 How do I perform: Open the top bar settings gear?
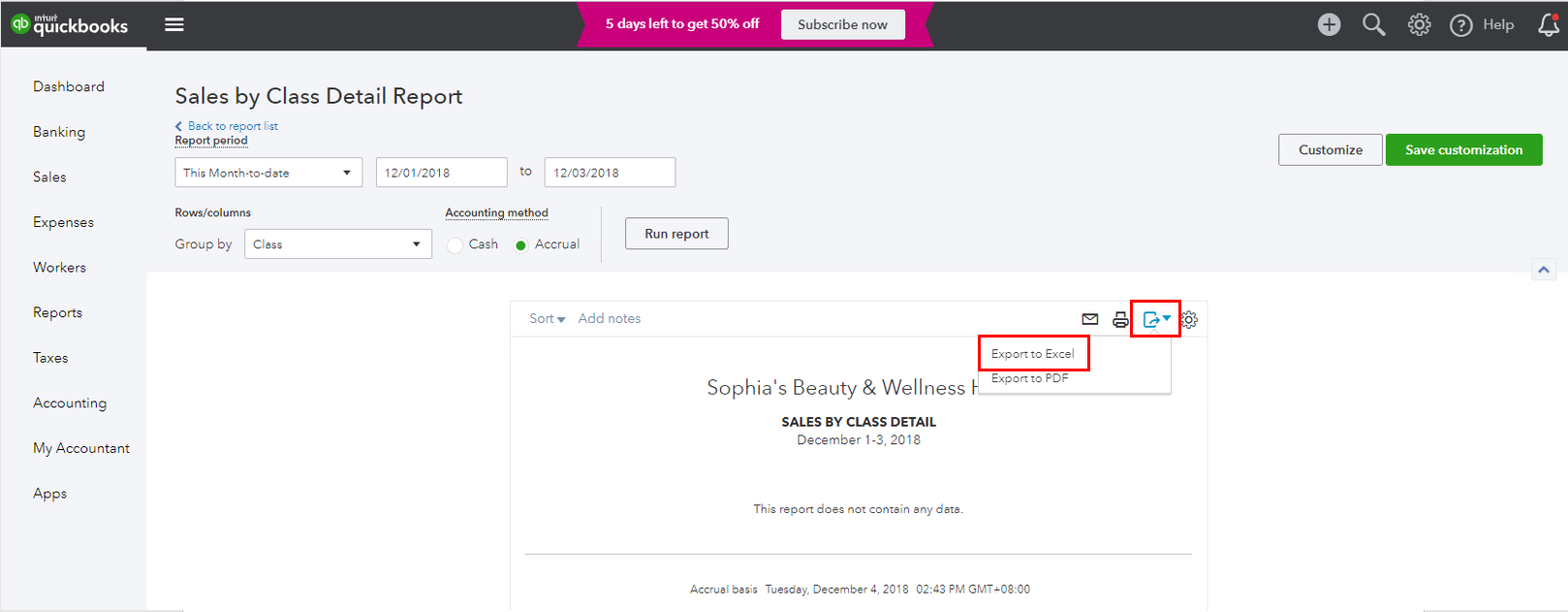coord(1419,24)
